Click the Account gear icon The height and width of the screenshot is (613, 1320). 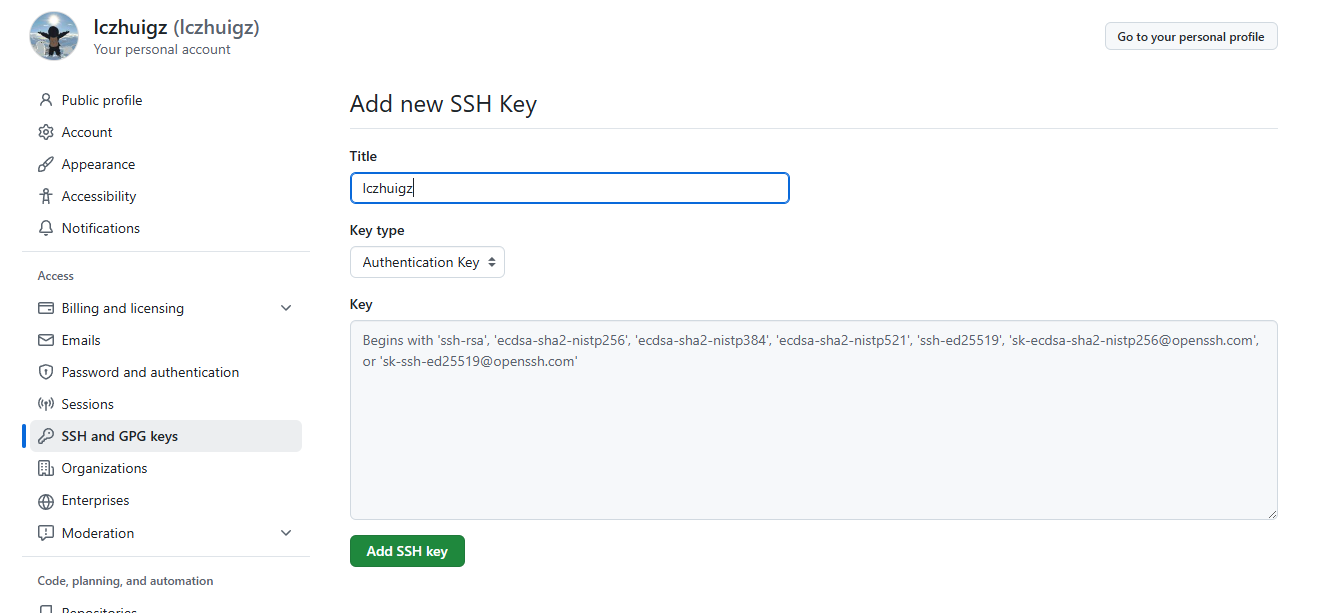pyautogui.click(x=45, y=132)
